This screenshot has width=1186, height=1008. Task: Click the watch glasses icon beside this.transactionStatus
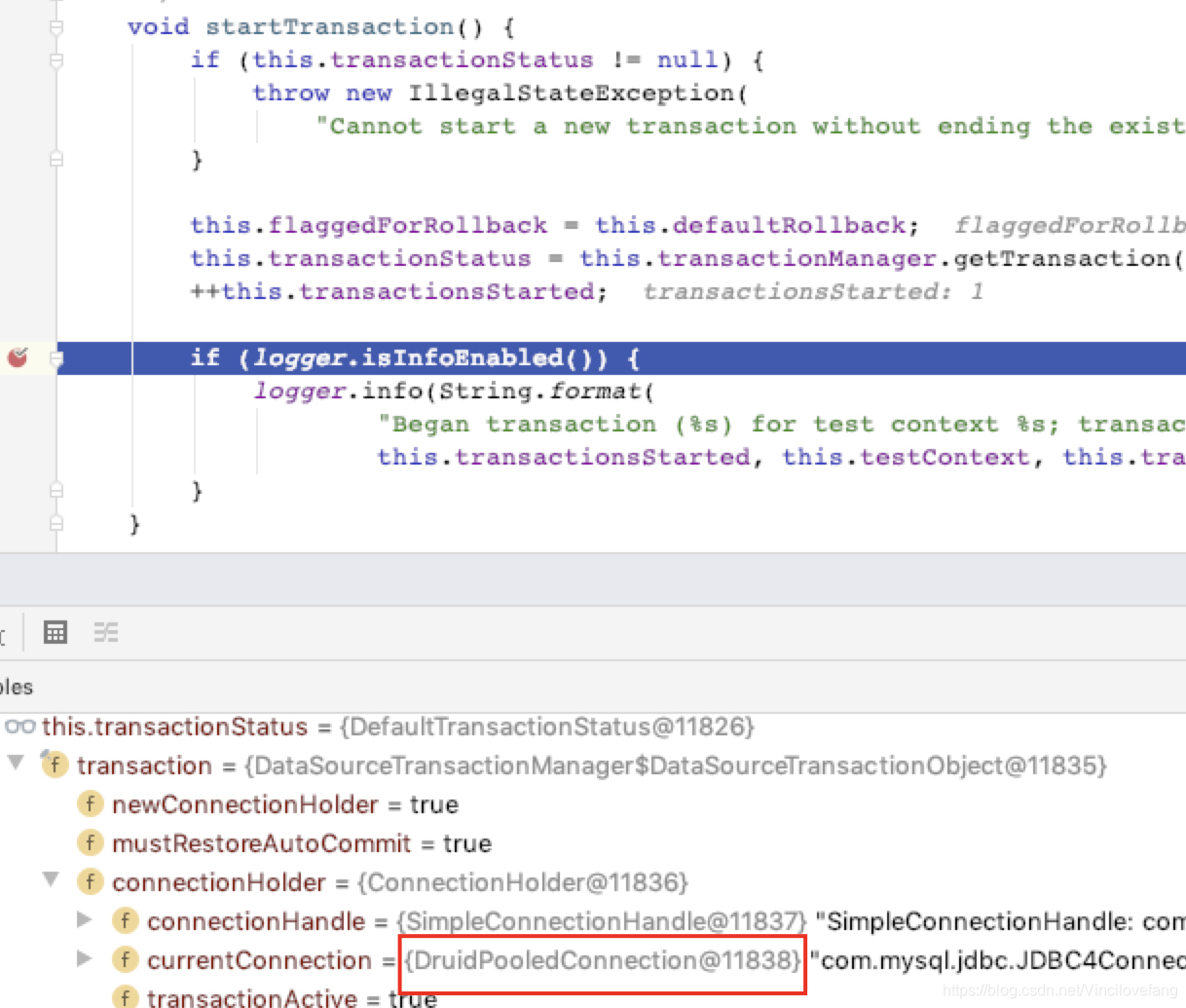tap(21, 726)
